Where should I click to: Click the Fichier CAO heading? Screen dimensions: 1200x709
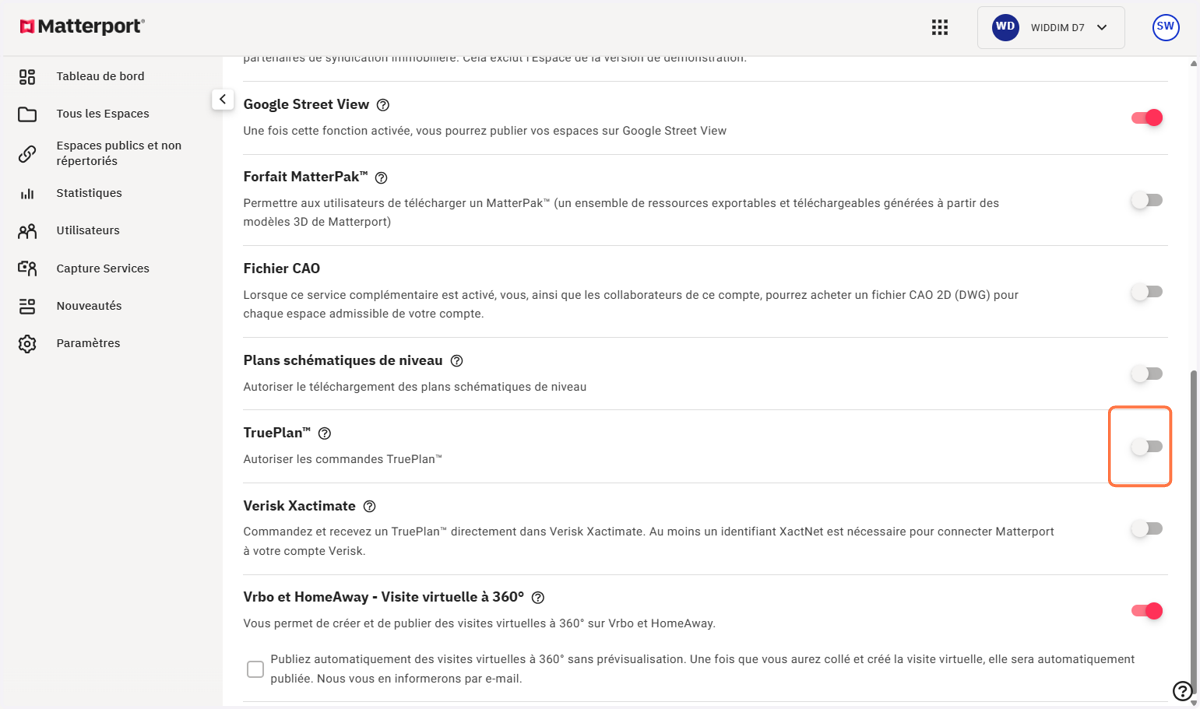tap(282, 269)
